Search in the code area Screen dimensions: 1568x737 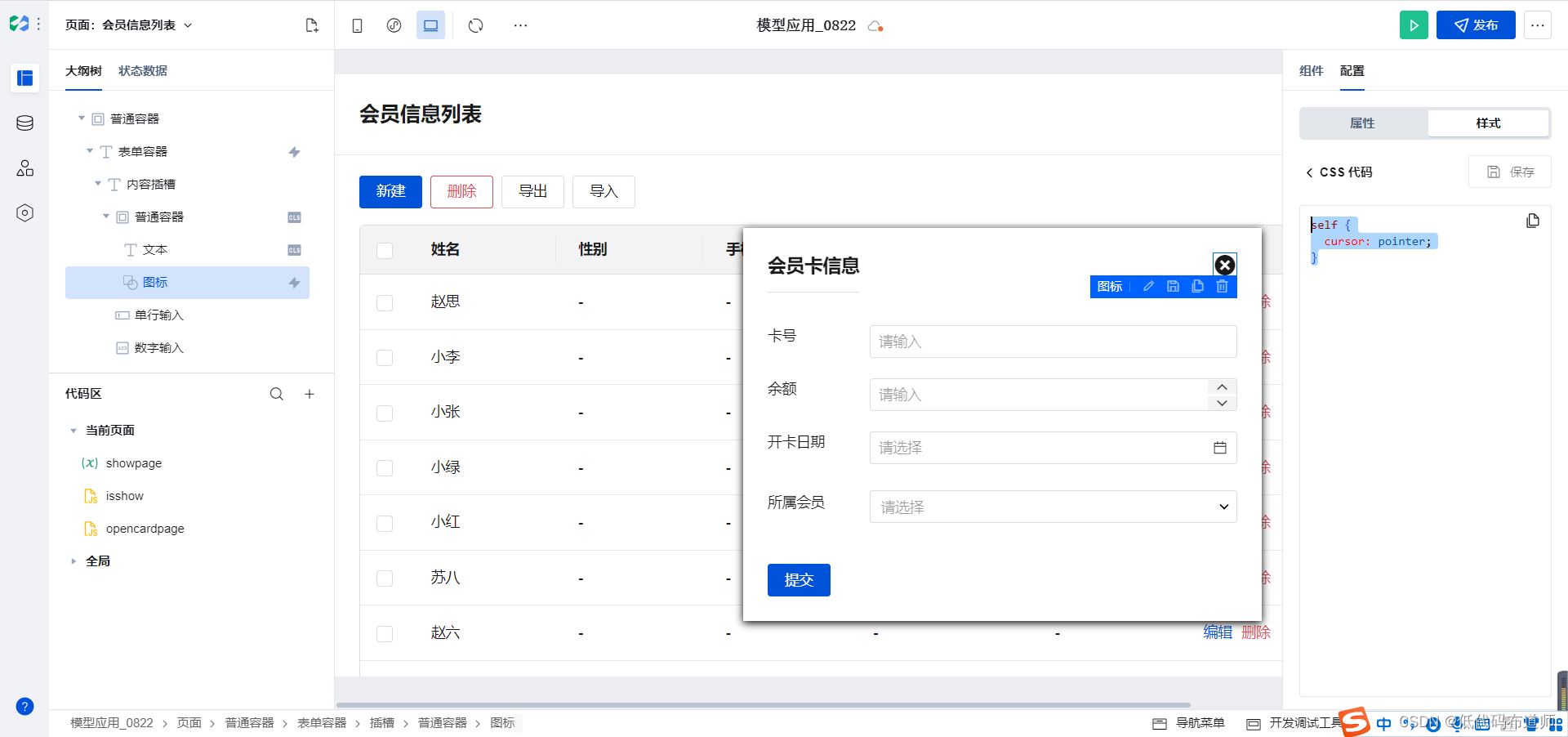(277, 394)
